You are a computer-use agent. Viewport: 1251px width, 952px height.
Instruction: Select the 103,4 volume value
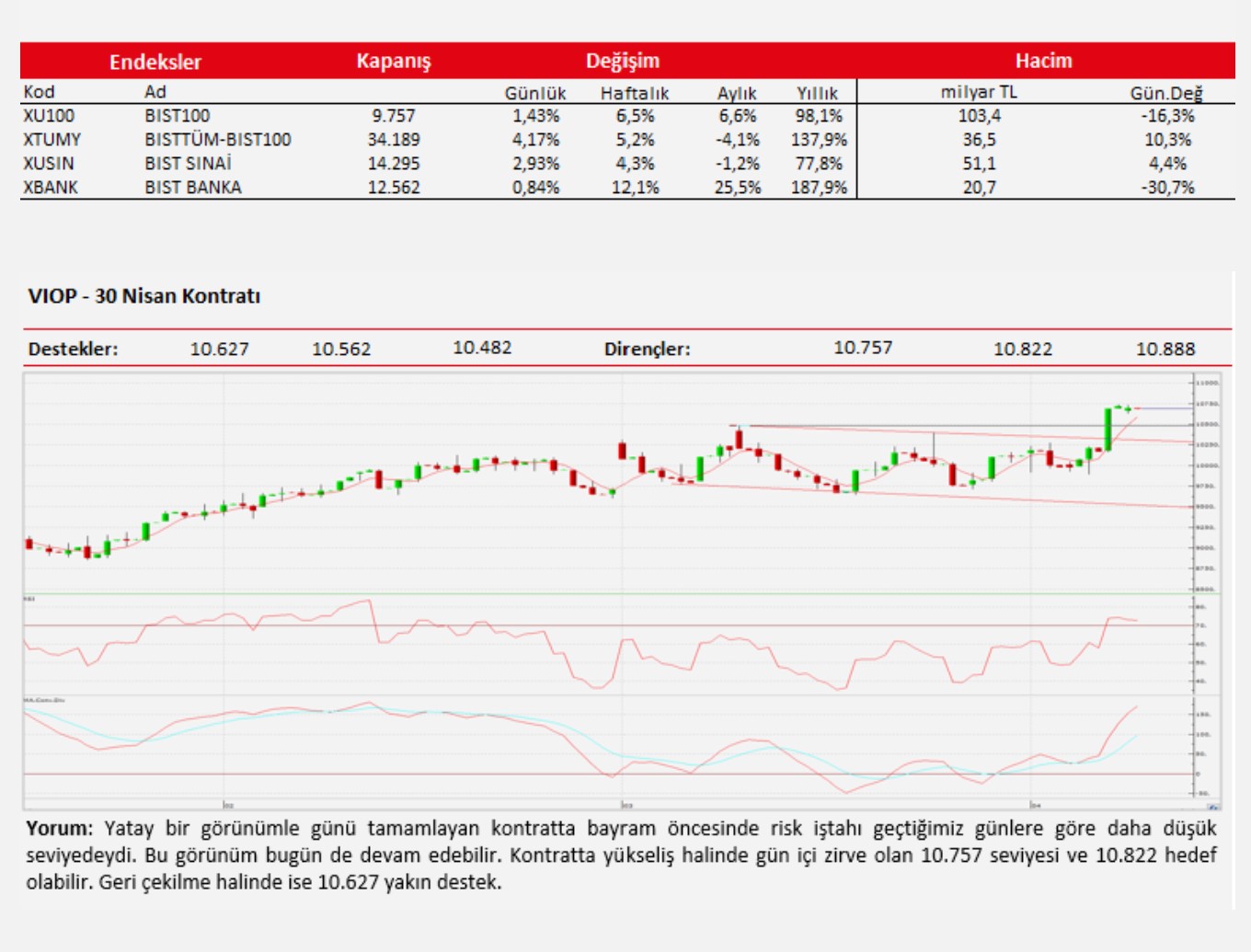(980, 116)
